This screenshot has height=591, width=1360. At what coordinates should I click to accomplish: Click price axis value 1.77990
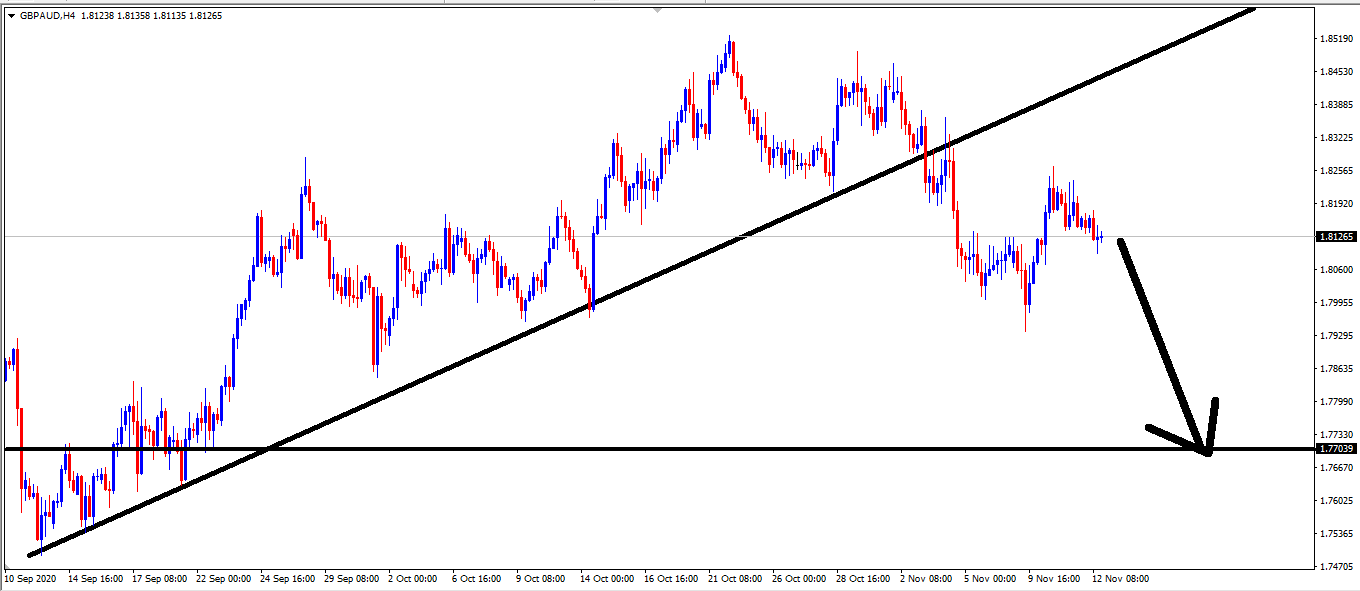coord(1337,402)
